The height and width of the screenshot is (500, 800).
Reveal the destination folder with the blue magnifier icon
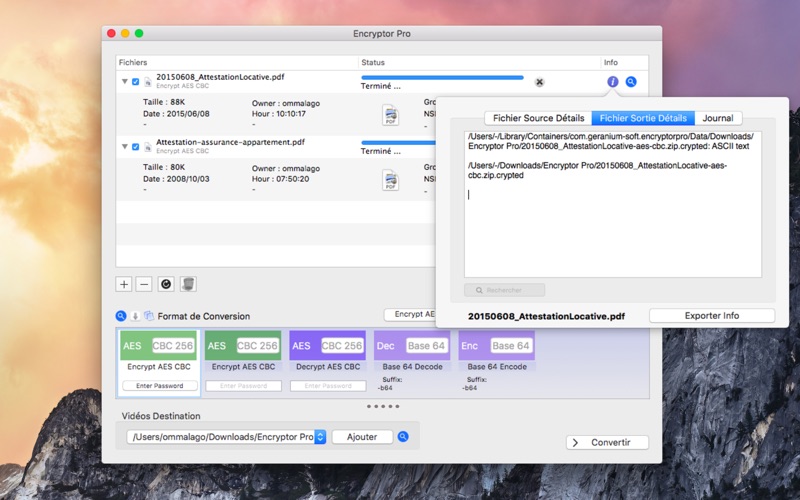403,437
